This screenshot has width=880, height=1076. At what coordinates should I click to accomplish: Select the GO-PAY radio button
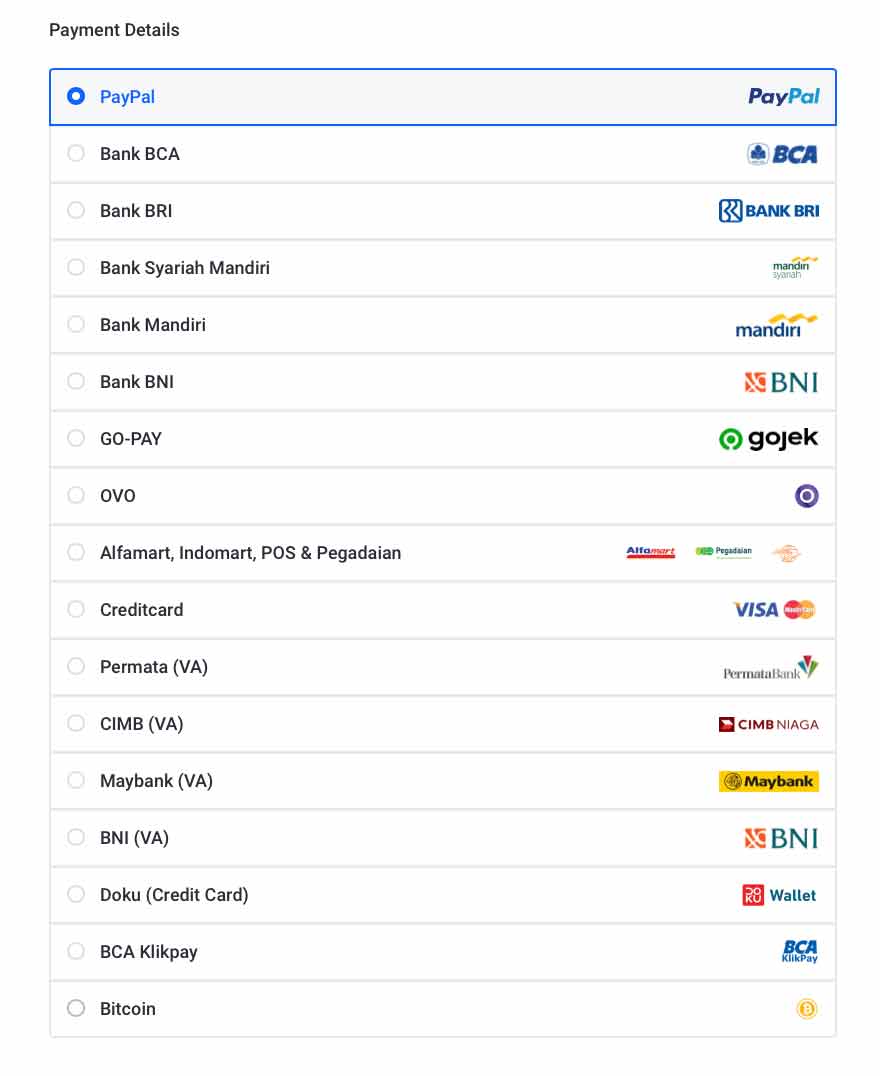[x=76, y=438]
